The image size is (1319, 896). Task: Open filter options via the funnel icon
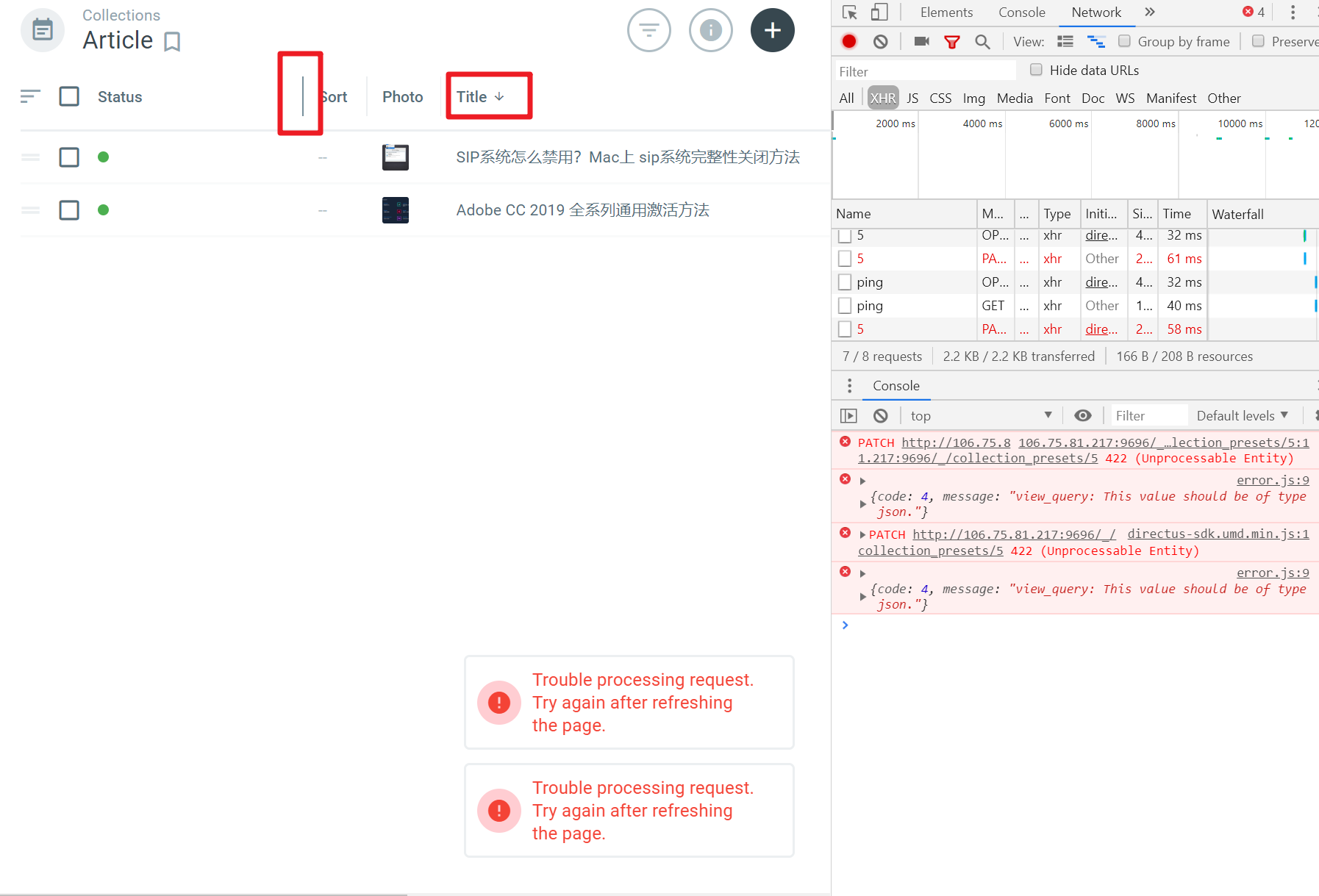click(x=649, y=30)
